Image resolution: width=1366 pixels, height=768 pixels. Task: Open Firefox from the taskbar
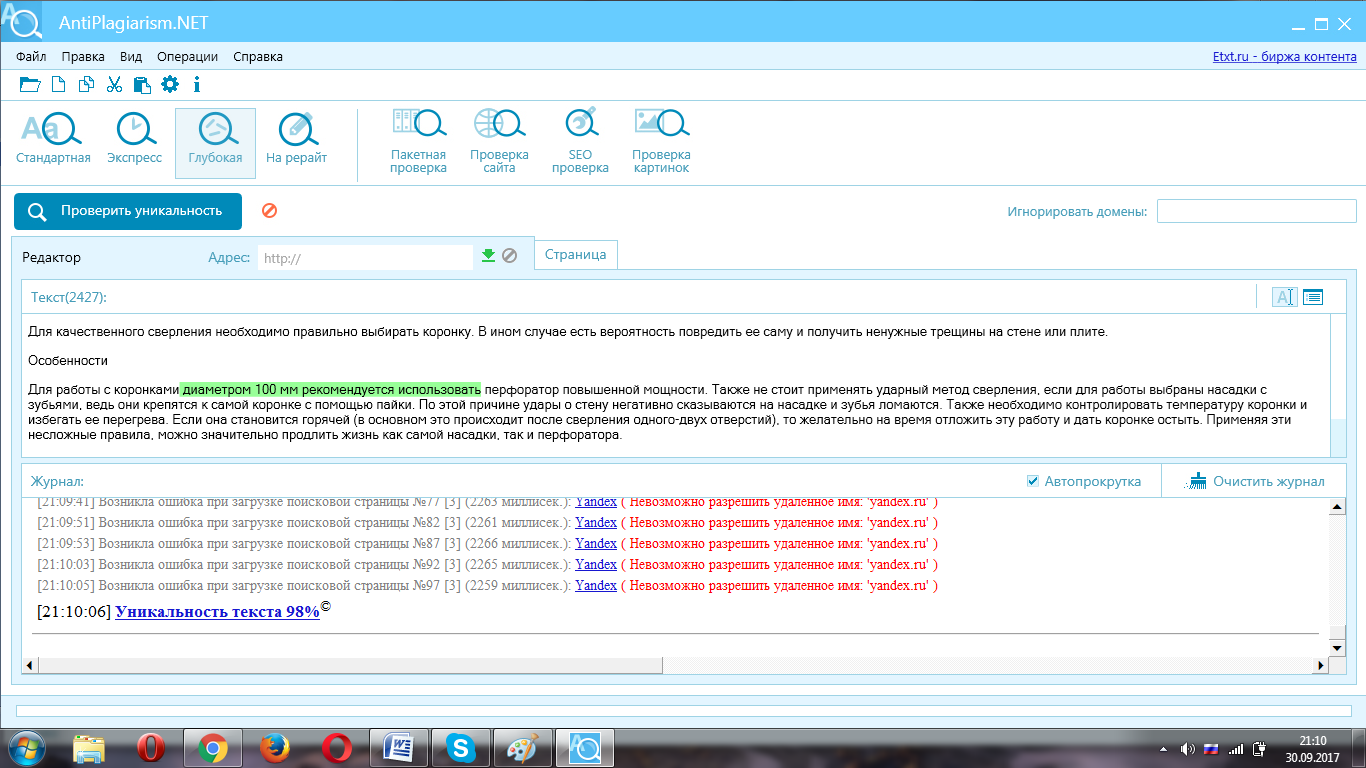[274, 748]
